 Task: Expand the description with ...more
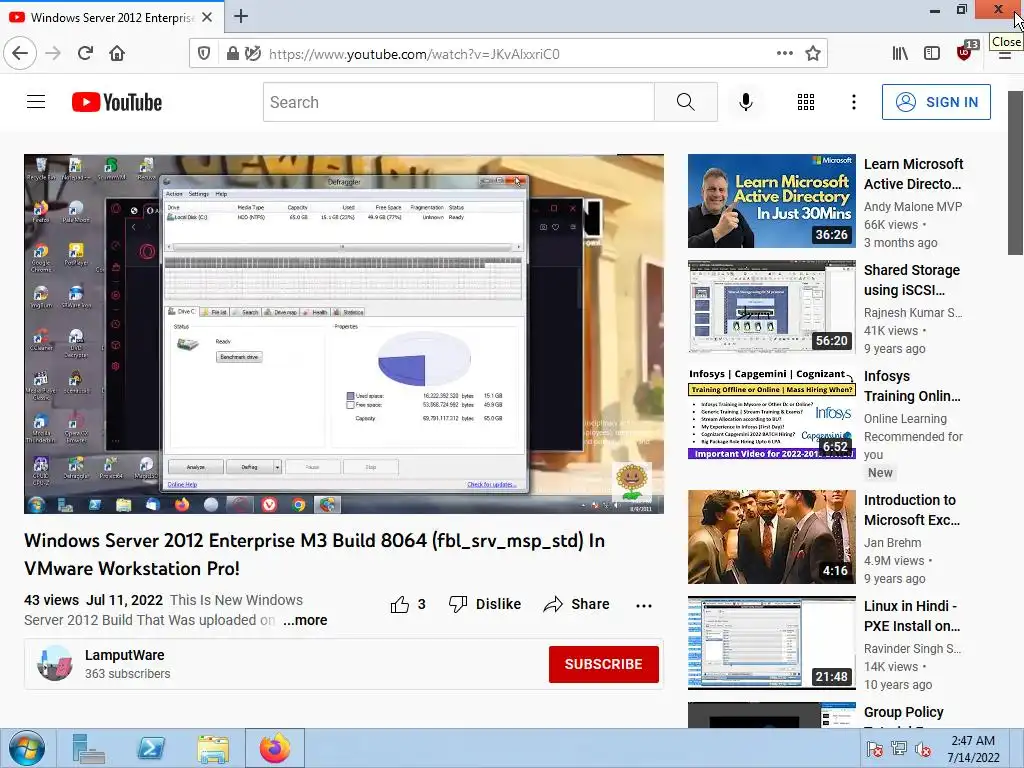tap(305, 620)
